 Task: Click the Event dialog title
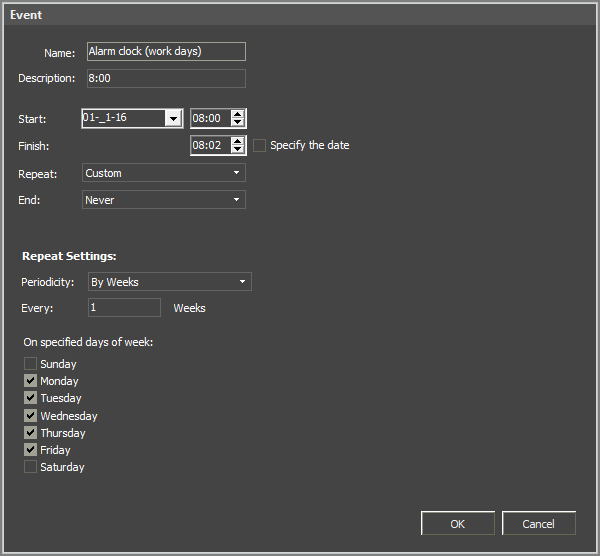(26, 15)
